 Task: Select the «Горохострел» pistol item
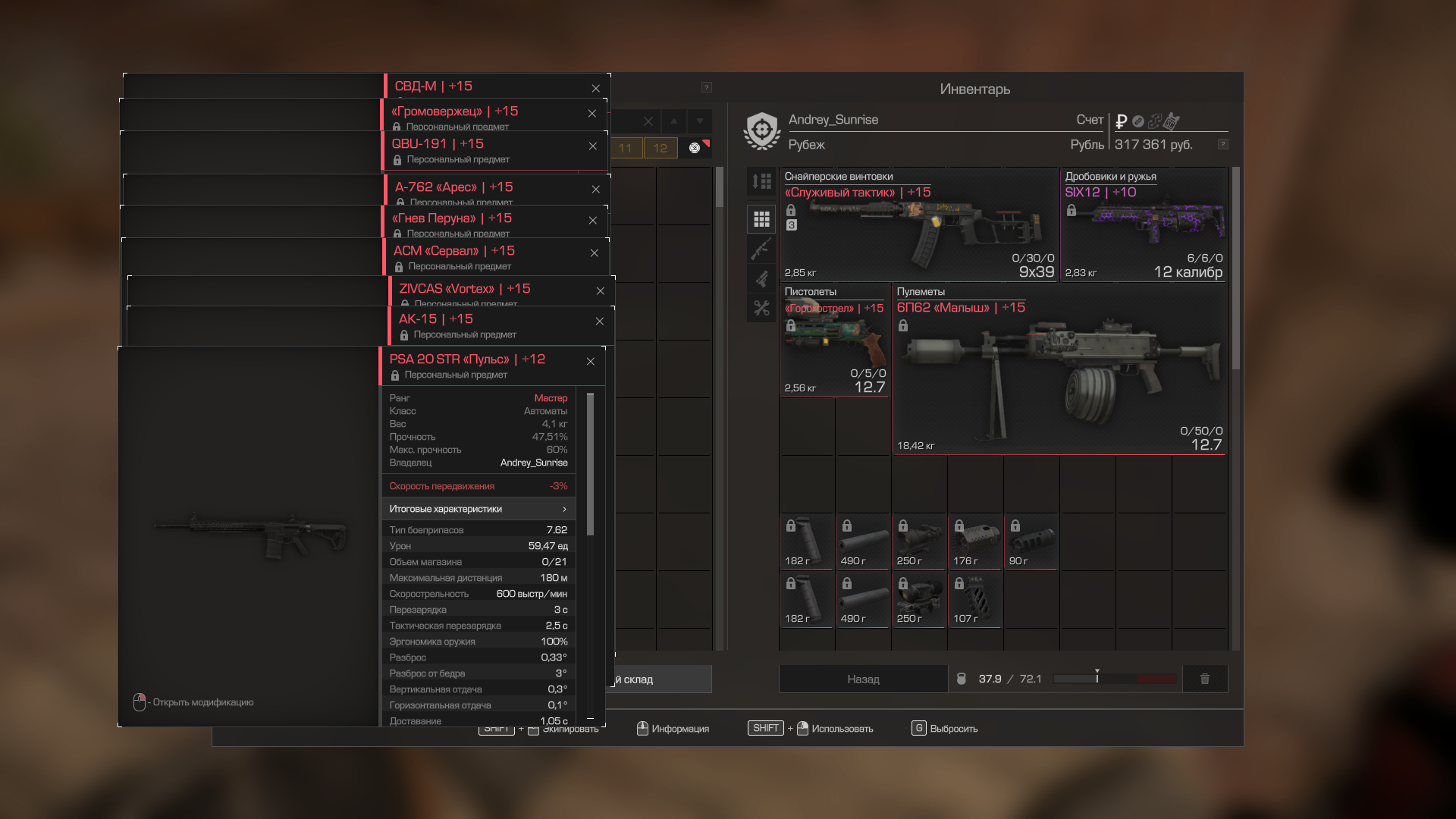(835, 340)
